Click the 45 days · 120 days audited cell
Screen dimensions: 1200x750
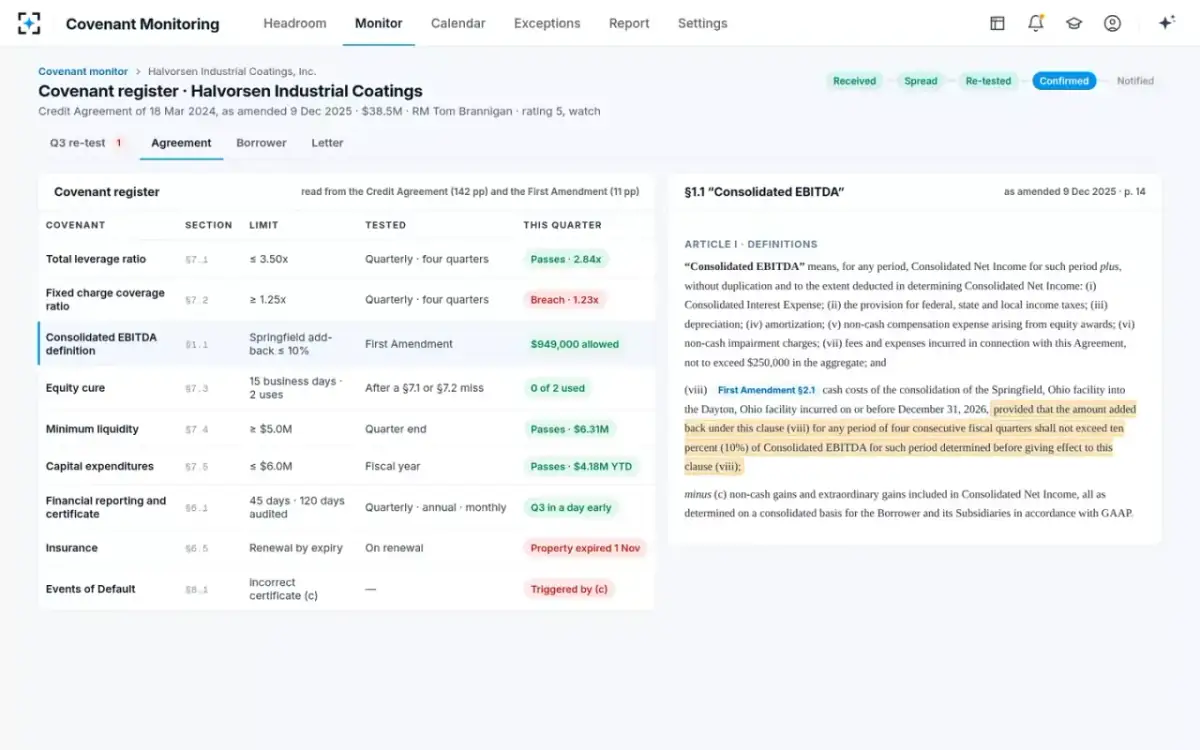click(297, 507)
